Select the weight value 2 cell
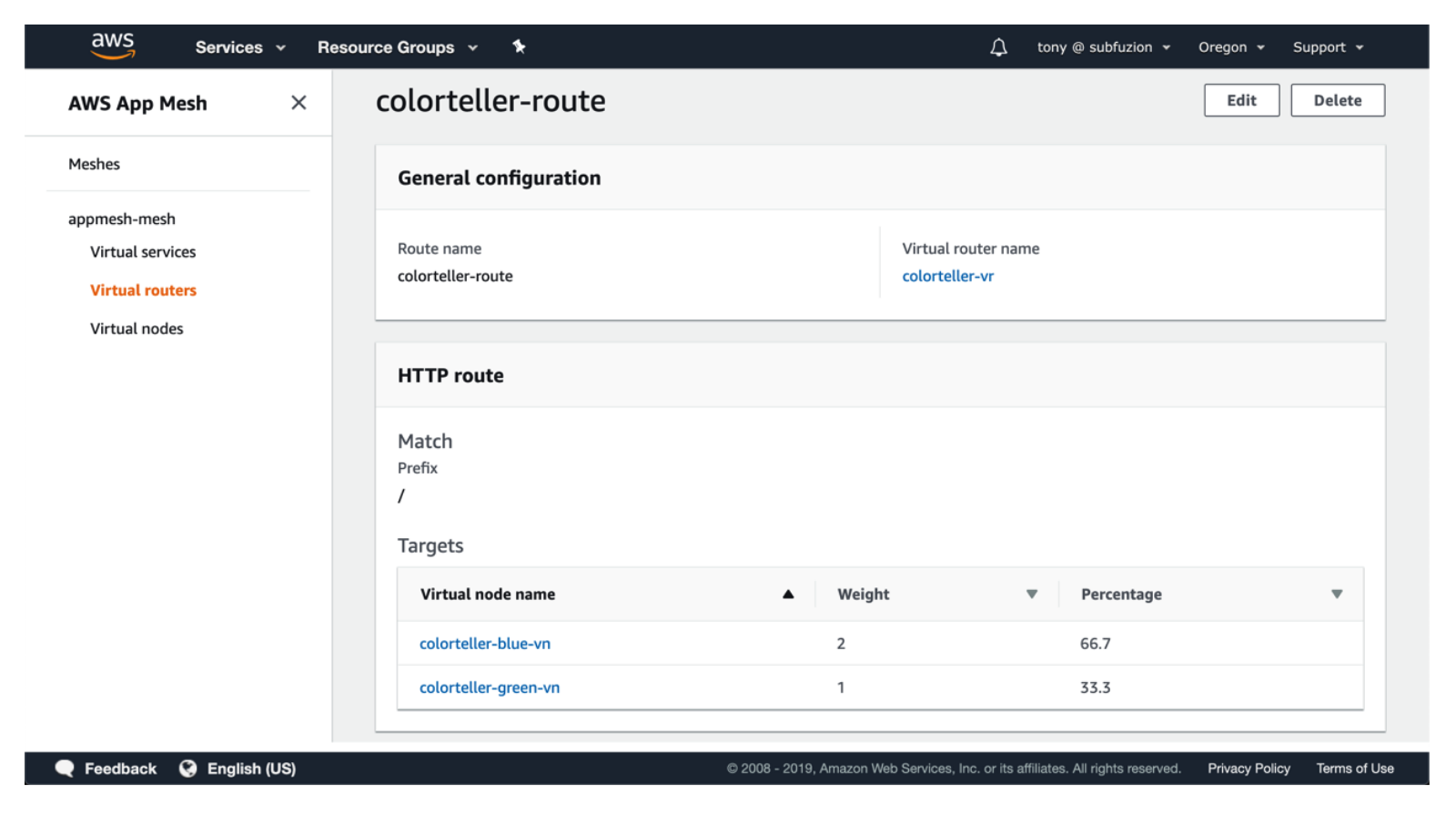Image resolution: width=1456 pixels, height=814 pixels. (841, 644)
